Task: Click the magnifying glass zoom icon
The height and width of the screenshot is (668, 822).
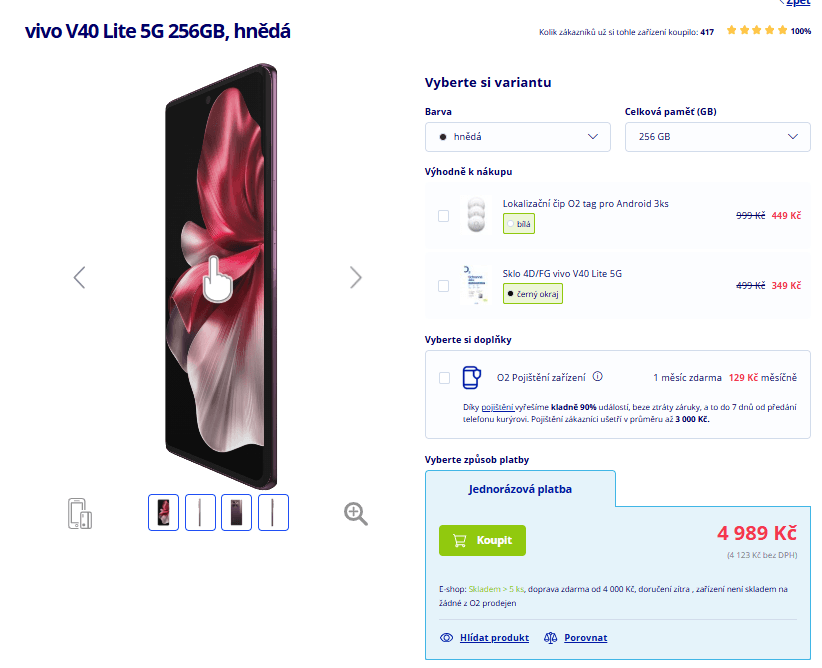Action: pyautogui.click(x=355, y=513)
